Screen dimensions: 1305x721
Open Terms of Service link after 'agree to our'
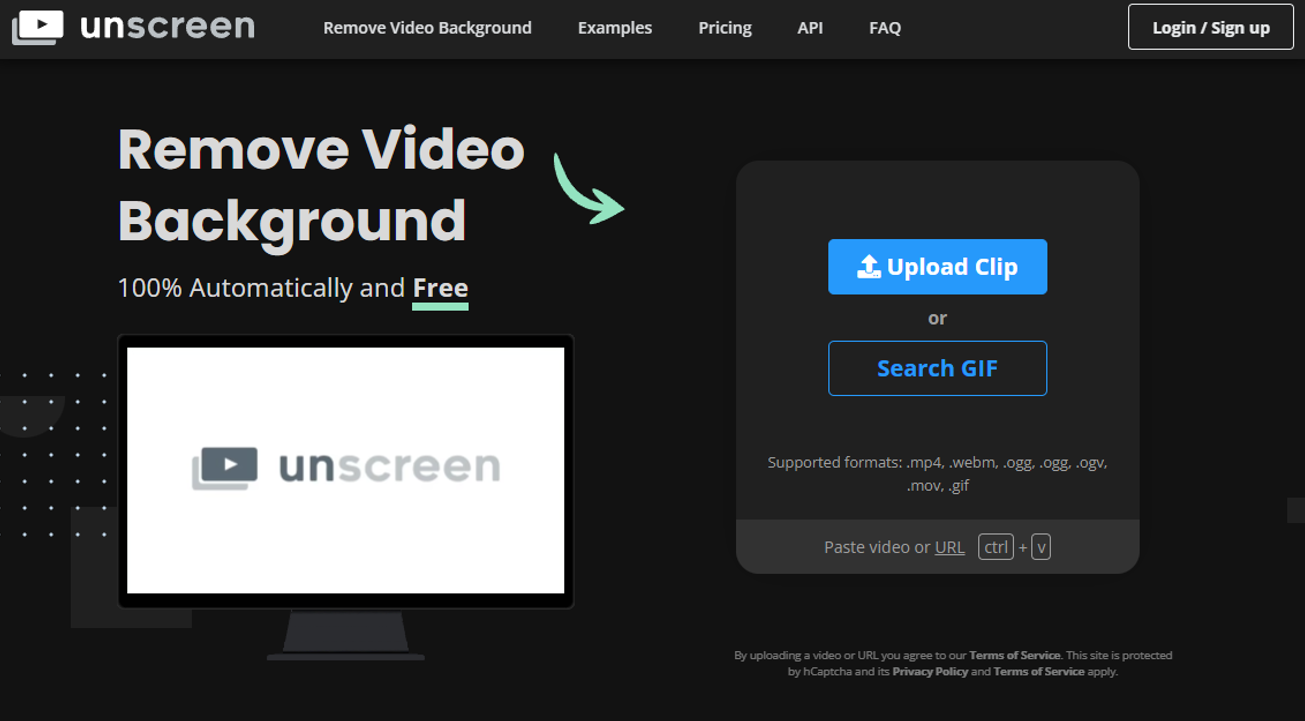pyautogui.click(x=1014, y=655)
